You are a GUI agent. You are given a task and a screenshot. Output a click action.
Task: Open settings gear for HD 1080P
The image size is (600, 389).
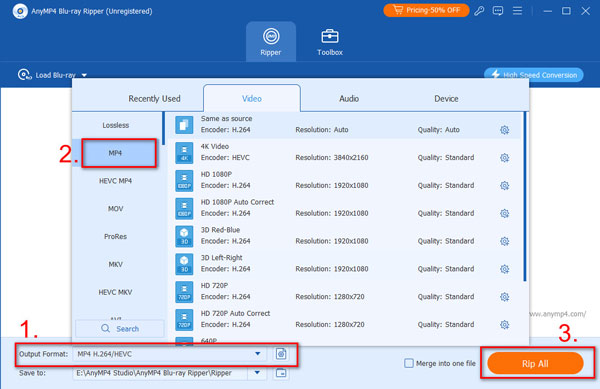pyautogui.click(x=504, y=186)
